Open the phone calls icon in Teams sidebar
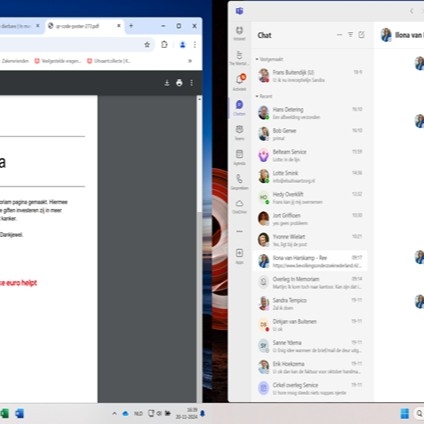The image size is (424, 424). [239, 182]
